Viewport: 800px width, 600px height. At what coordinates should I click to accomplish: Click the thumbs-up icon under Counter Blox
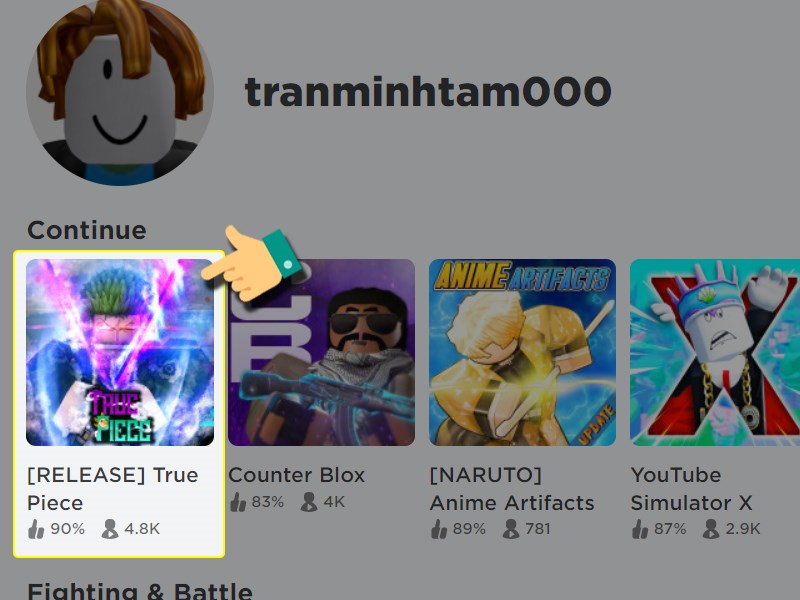238,502
